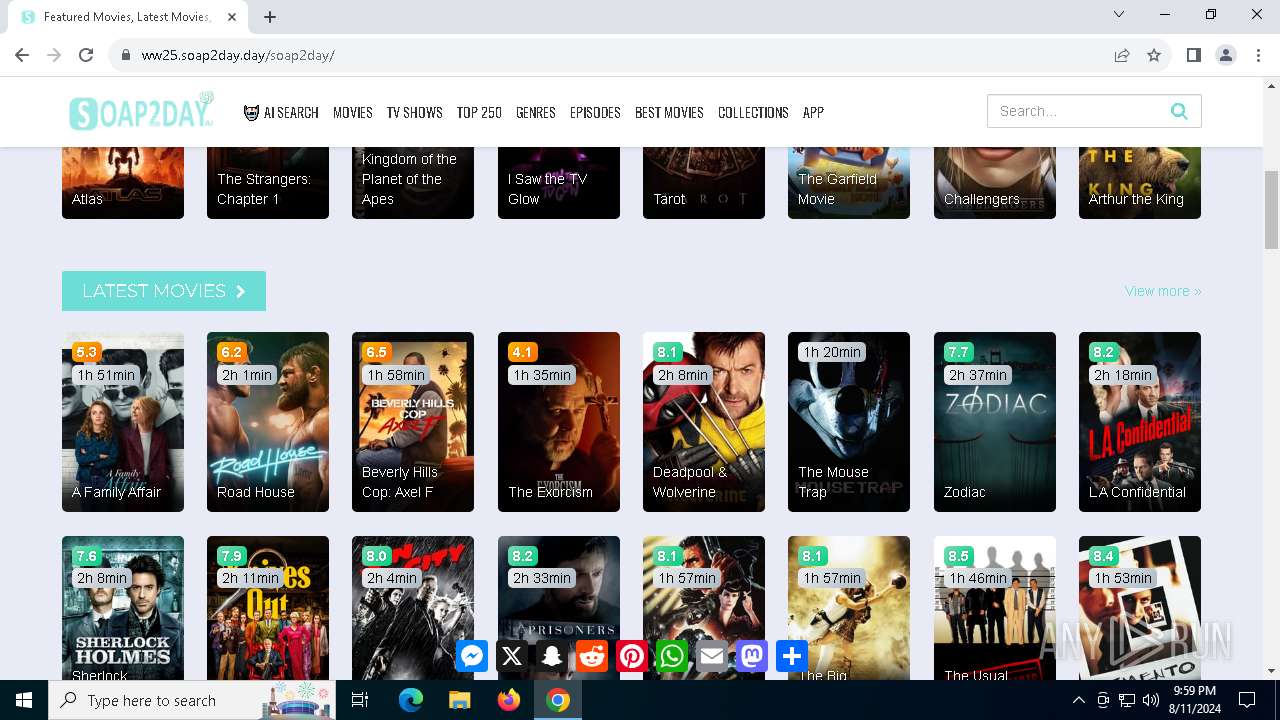Image resolution: width=1280 pixels, height=720 pixels.
Task: Open Challengers featured movie card
Action: pyautogui.click(x=995, y=183)
